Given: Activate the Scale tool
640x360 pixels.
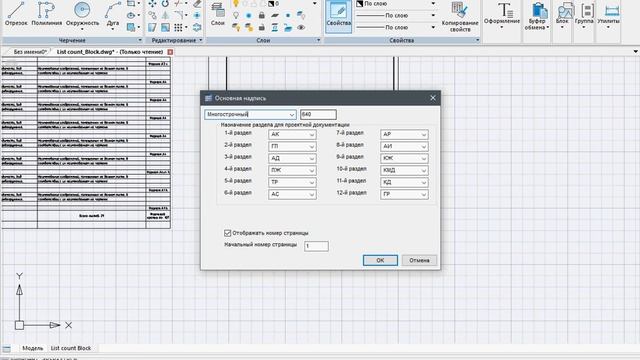Looking at the screenshot, I should pyautogui.click(x=165, y=27).
